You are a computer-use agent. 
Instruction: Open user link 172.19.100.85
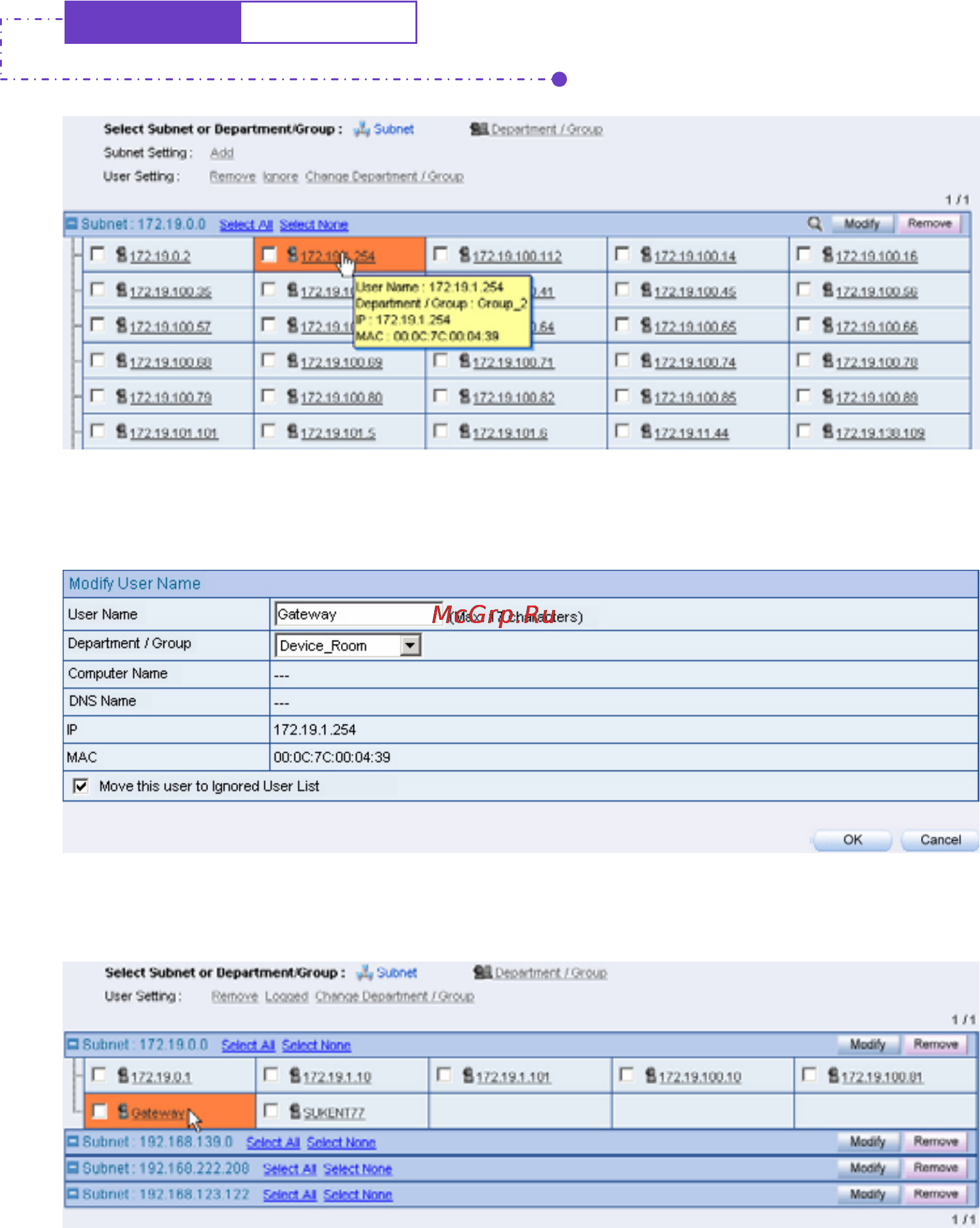(695, 397)
